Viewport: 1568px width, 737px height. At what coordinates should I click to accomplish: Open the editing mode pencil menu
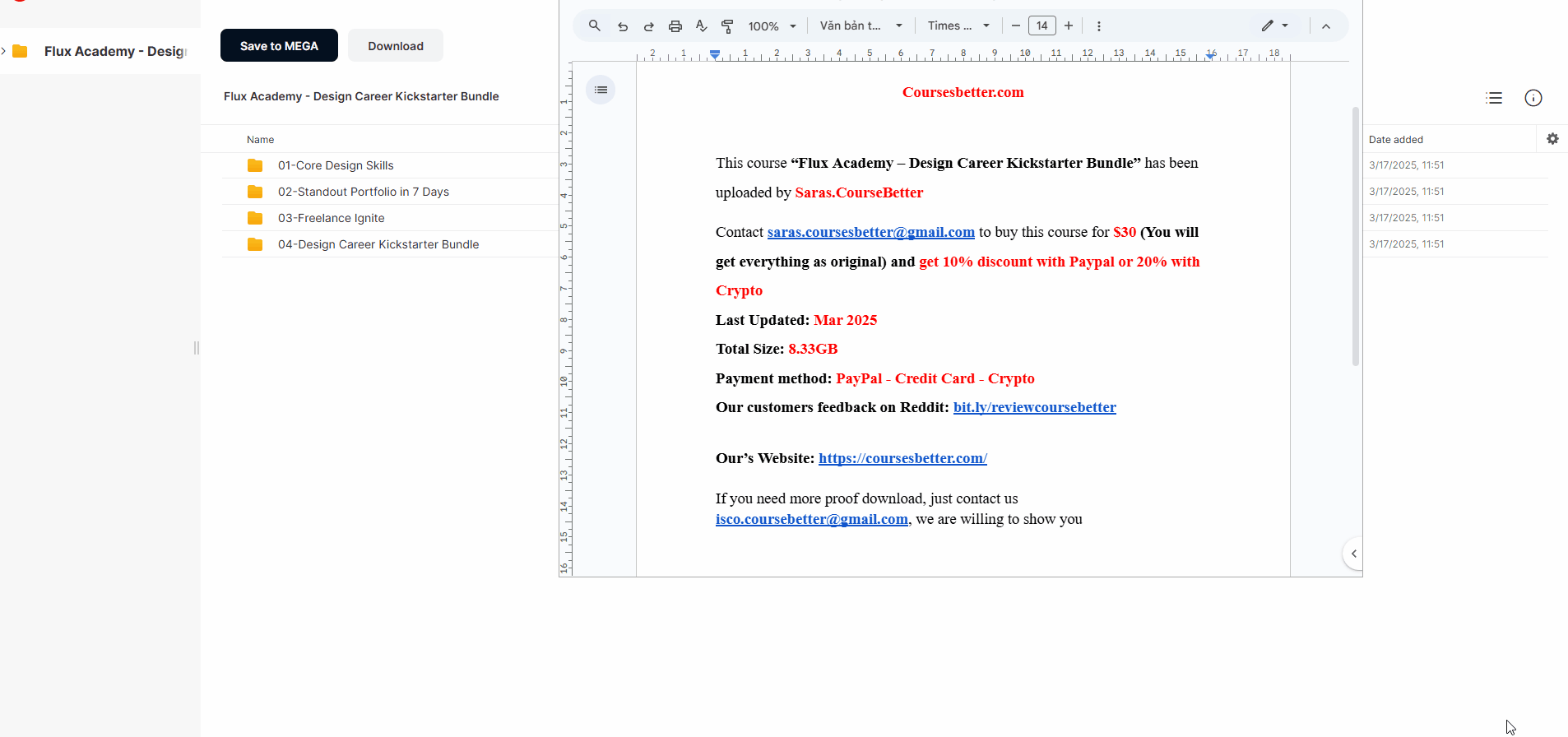[1274, 26]
